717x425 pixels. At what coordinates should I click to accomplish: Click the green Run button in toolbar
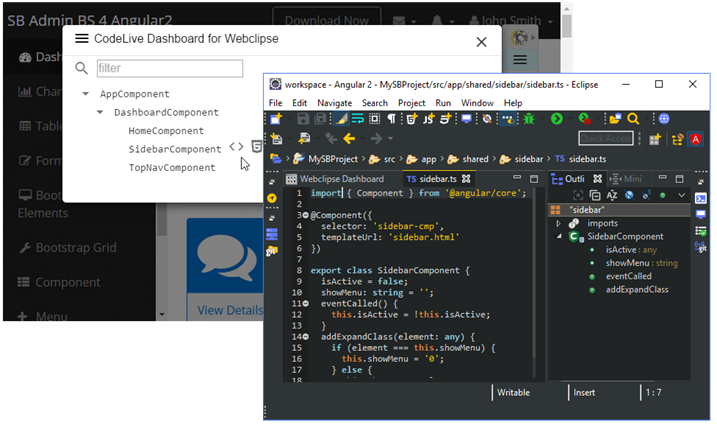[556, 119]
